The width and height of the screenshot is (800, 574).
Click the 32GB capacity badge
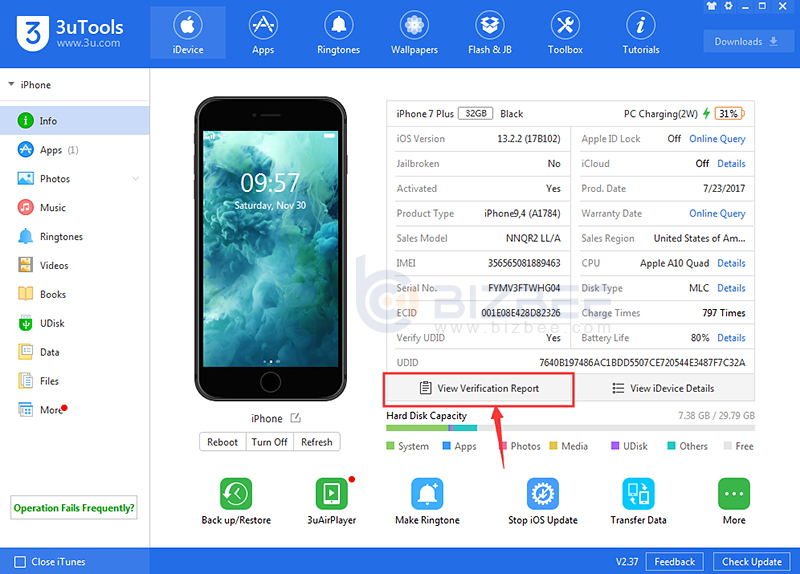(x=476, y=113)
